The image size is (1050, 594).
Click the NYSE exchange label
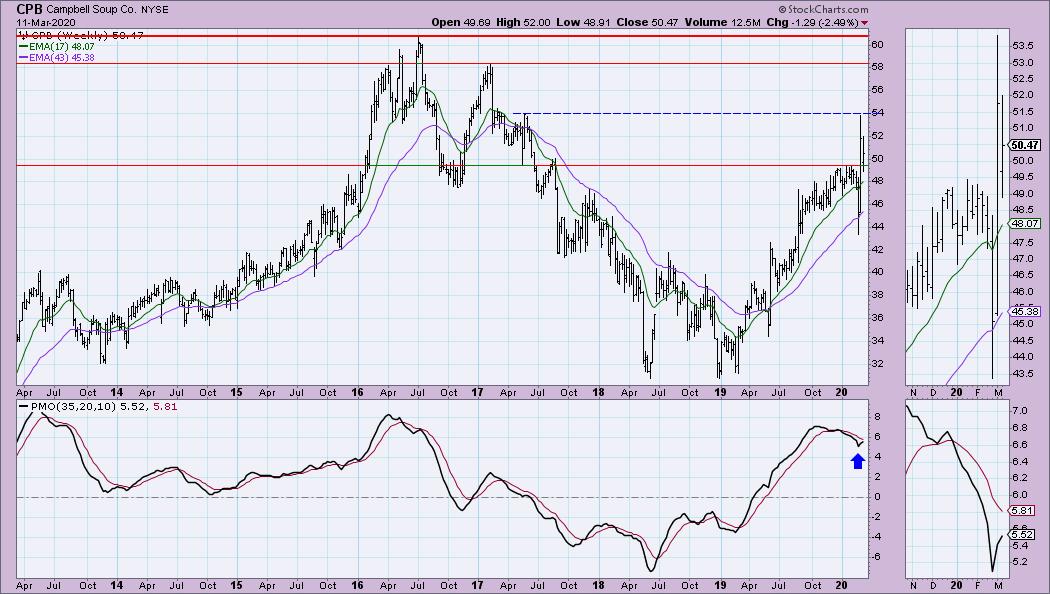coord(155,10)
